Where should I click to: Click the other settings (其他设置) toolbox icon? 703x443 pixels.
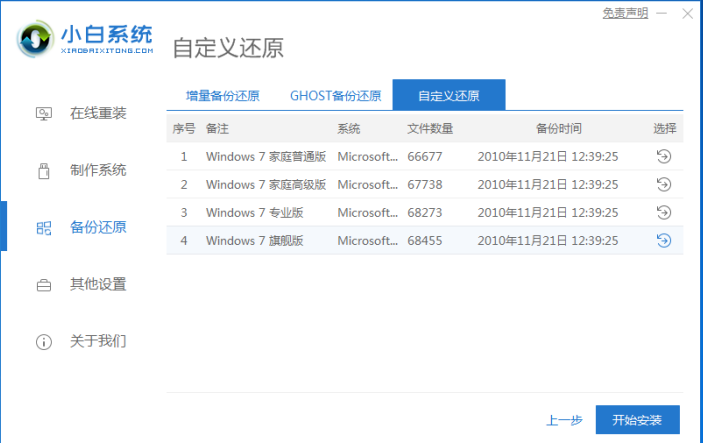[44, 284]
